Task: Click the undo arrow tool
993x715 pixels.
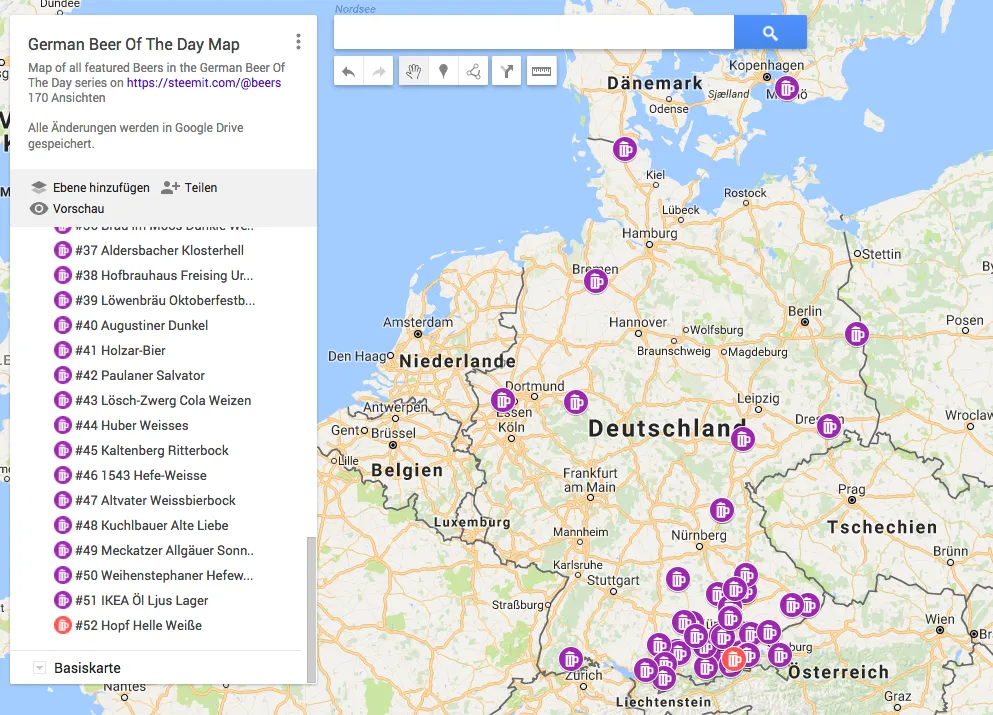Action: 348,72
